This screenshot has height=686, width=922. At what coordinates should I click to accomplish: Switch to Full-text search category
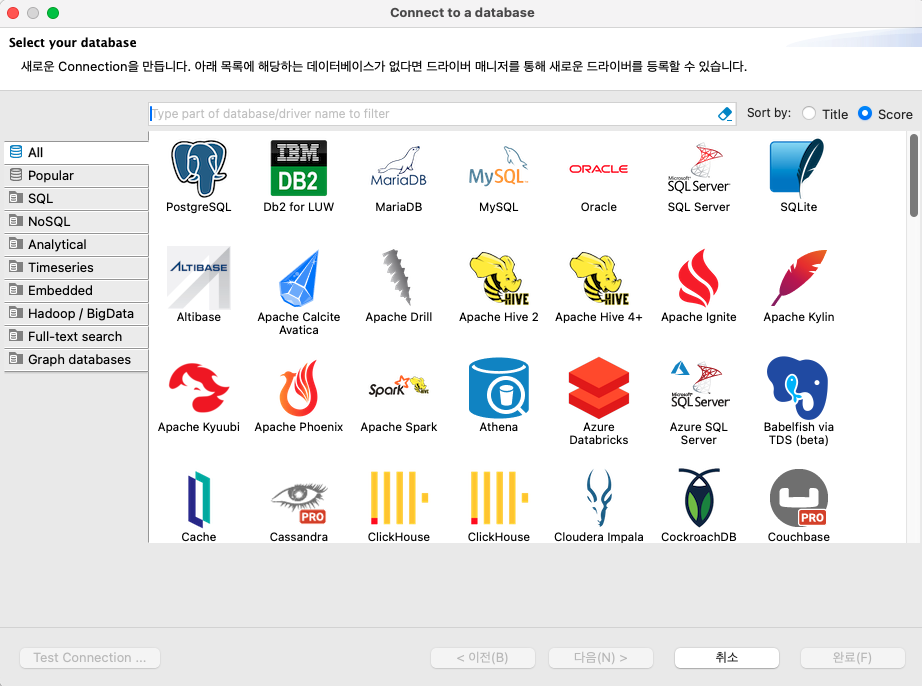[x=76, y=336]
